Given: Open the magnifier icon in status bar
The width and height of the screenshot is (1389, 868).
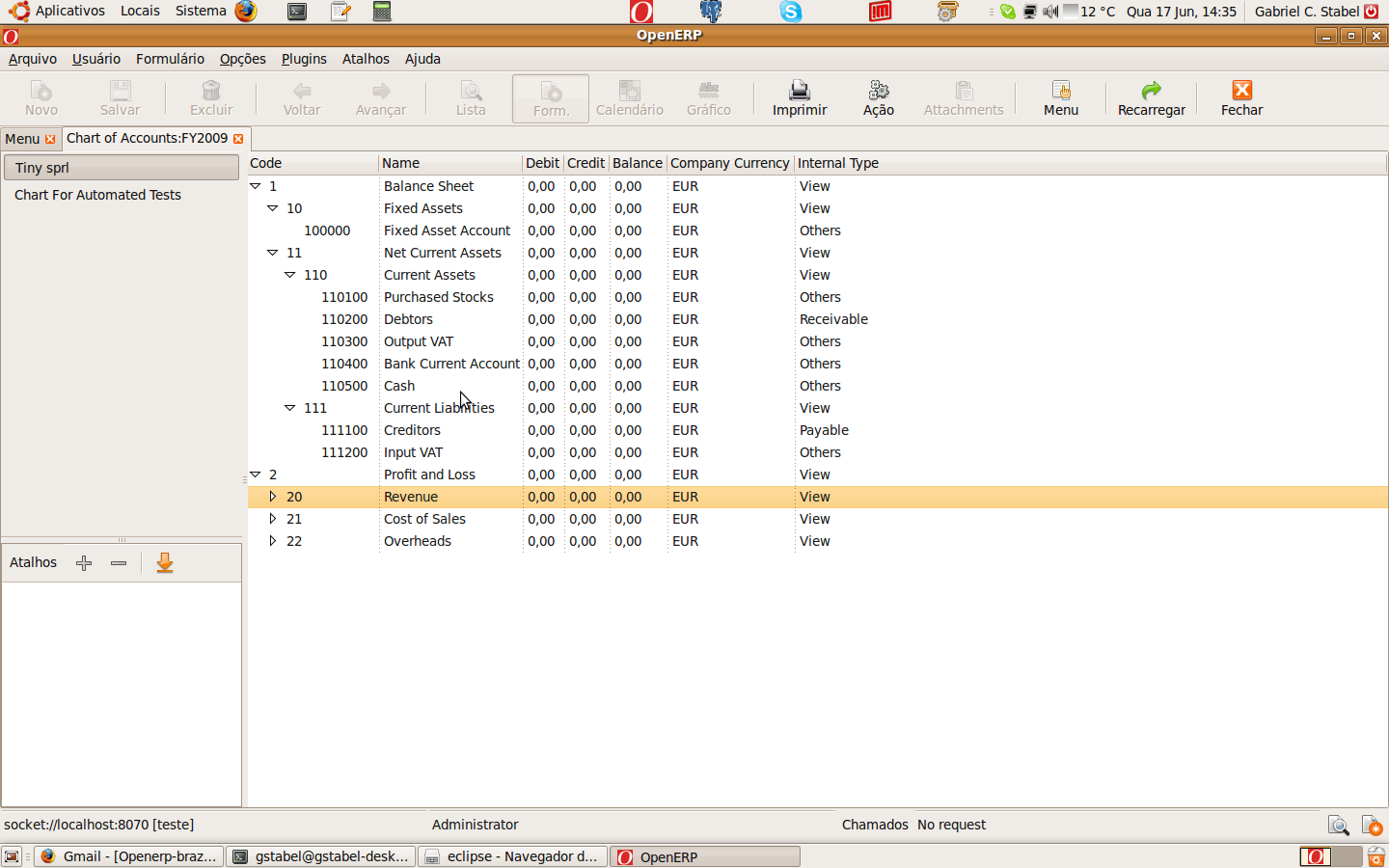Looking at the screenshot, I should coord(1338,826).
